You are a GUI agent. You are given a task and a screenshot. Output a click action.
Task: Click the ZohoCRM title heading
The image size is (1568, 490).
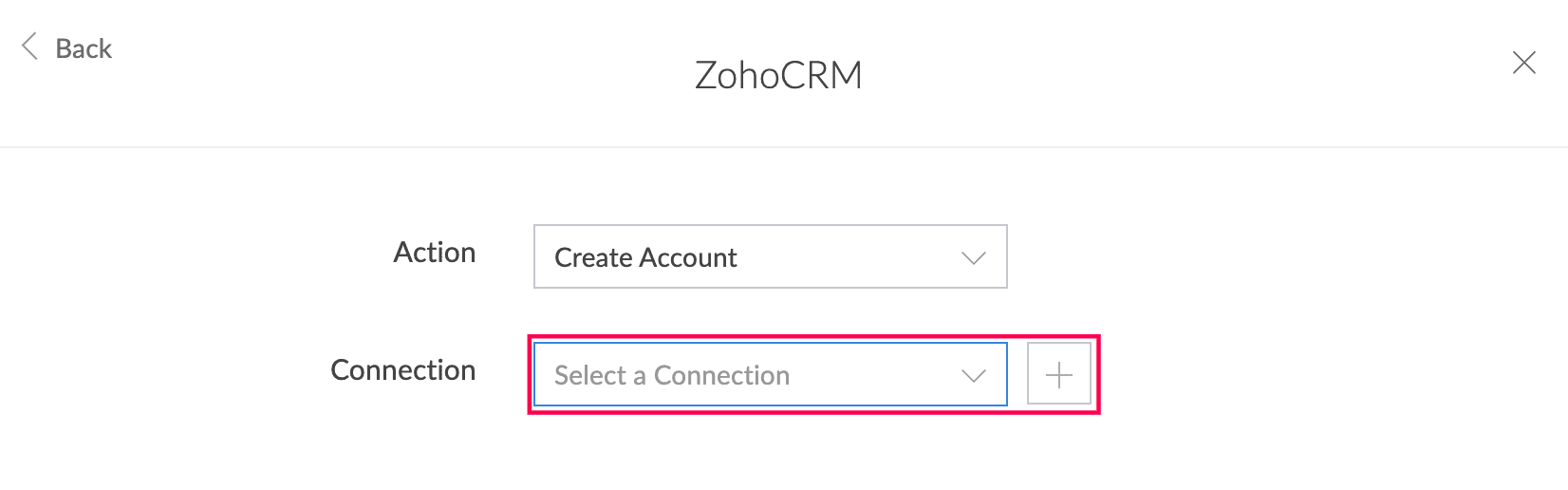[x=779, y=75]
